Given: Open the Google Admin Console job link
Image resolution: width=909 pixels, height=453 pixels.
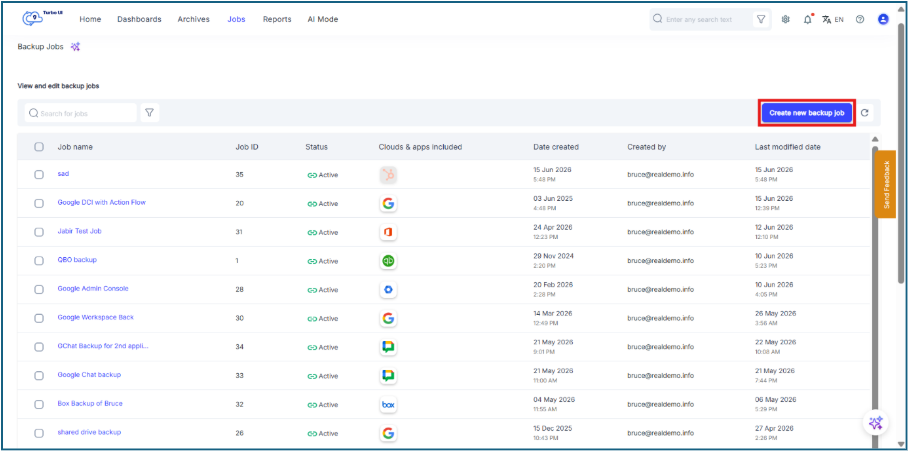Looking at the screenshot, I should [93, 288].
